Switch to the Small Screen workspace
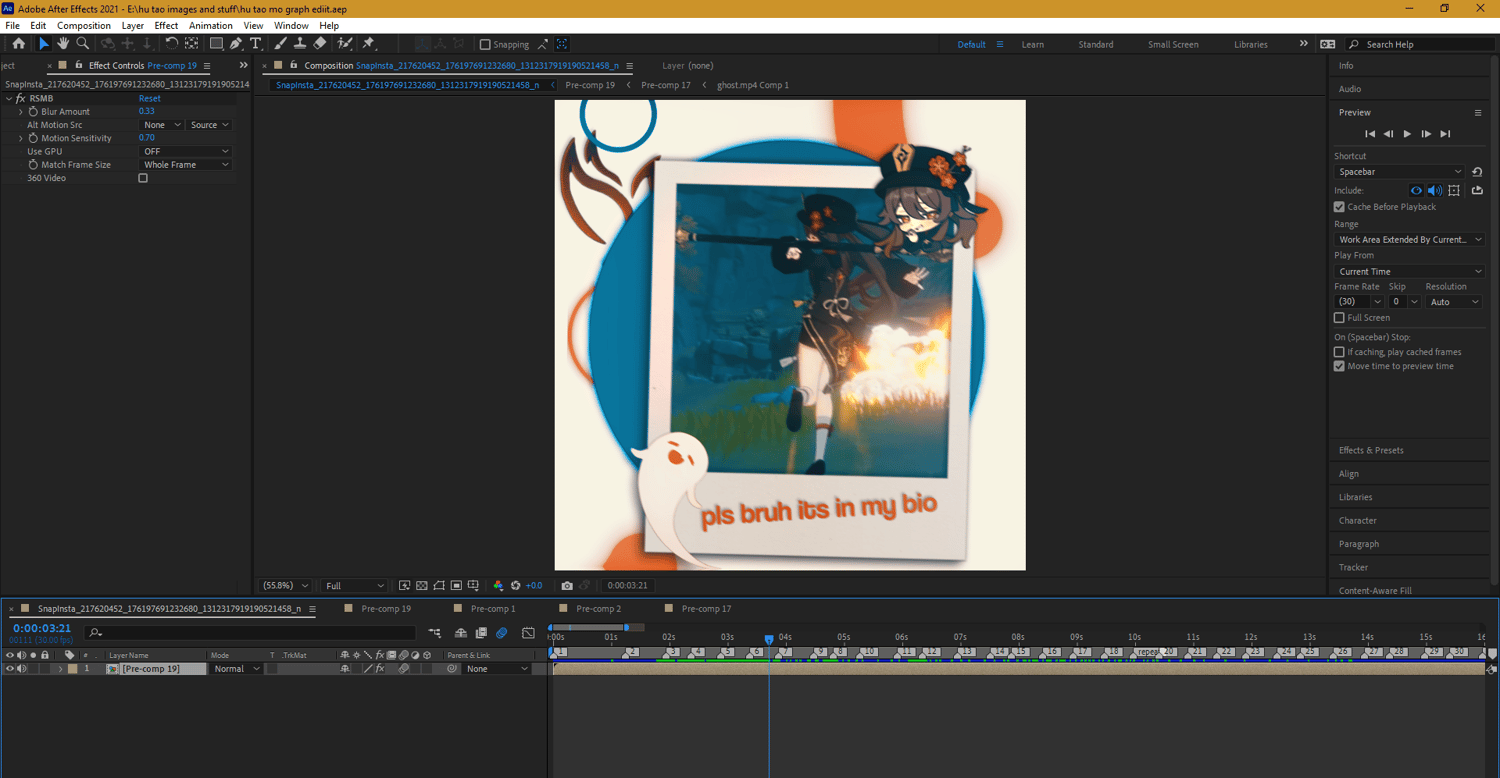 pyautogui.click(x=1173, y=45)
